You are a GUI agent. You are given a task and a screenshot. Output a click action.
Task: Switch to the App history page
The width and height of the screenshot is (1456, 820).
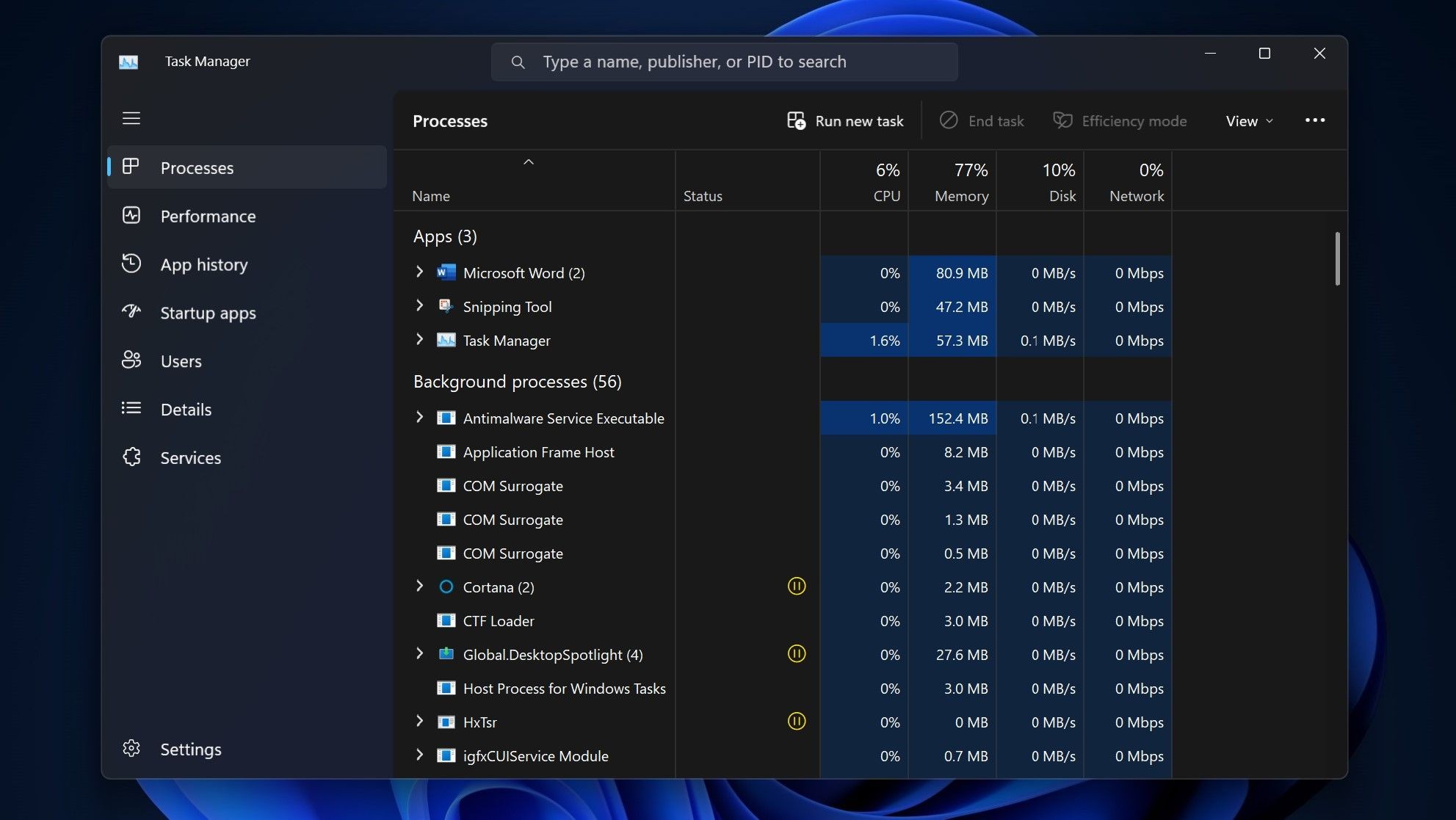pyautogui.click(x=247, y=264)
